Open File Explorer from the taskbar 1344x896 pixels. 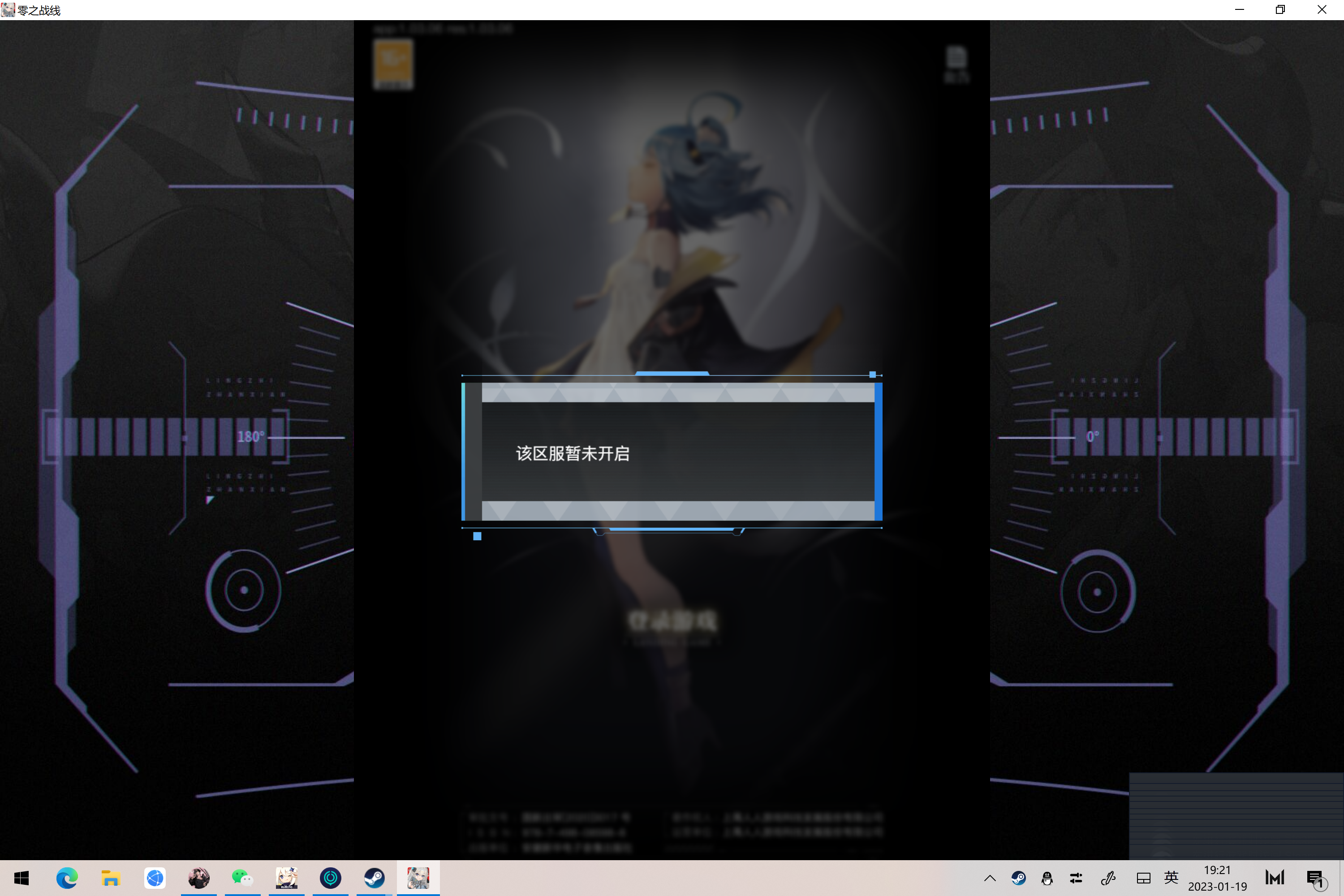point(110,878)
